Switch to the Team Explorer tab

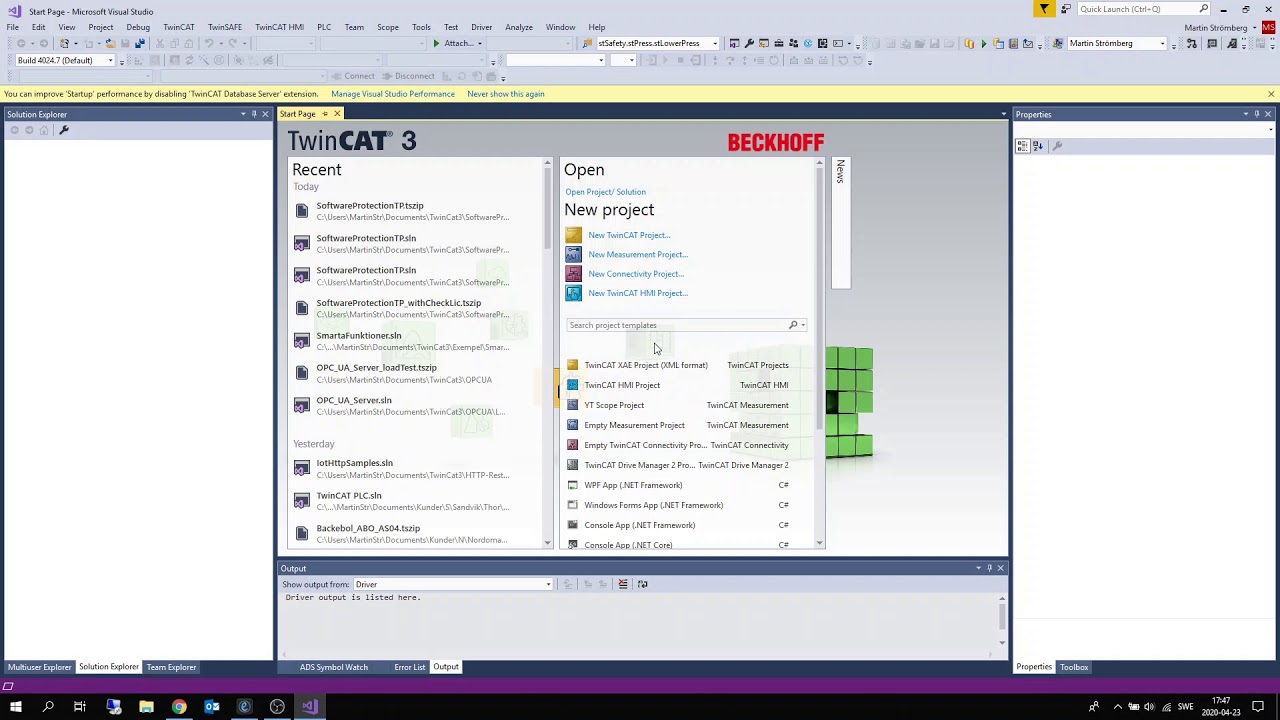pos(171,667)
